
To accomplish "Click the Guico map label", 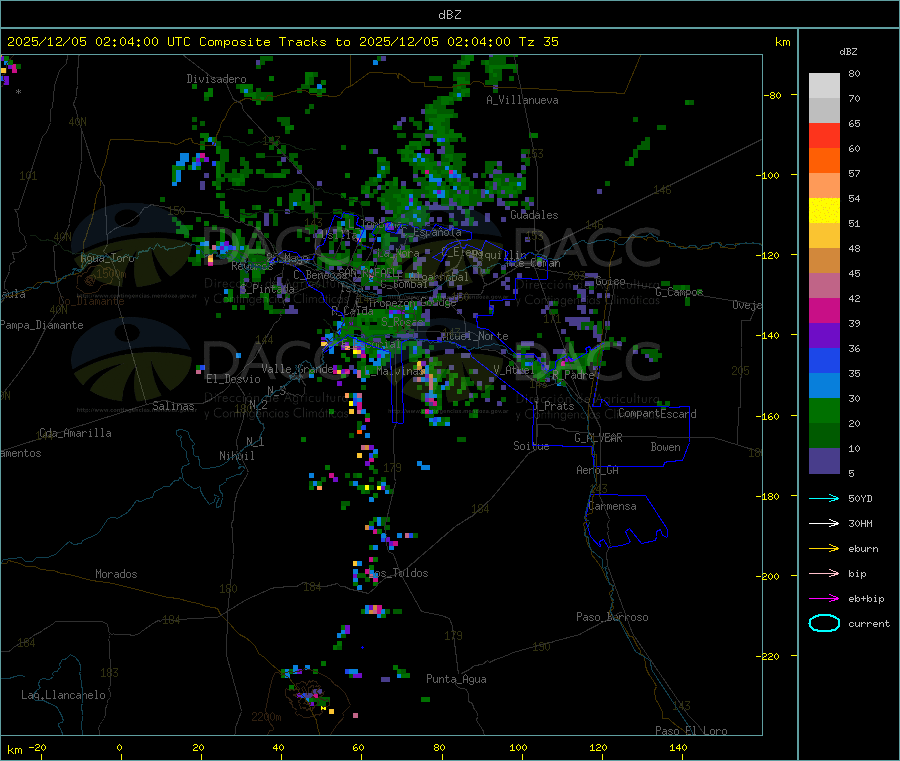I will [x=610, y=282].
